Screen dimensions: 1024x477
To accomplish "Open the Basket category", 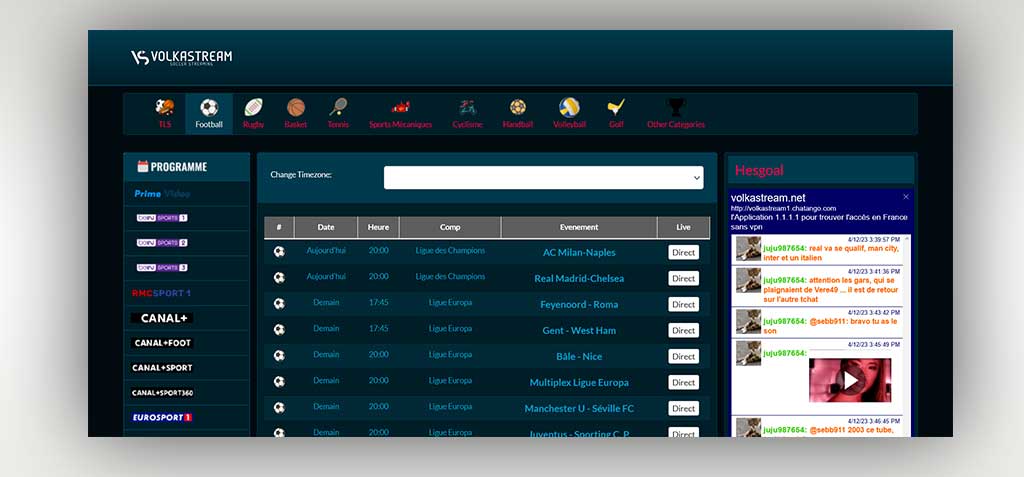I will coord(296,113).
